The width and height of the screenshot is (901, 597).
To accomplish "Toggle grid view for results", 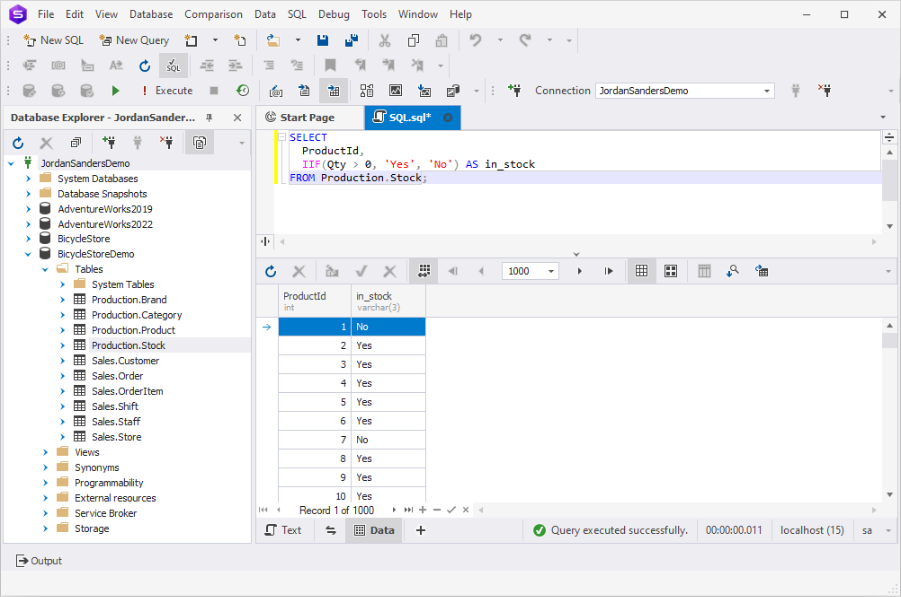I will (641, 271).
